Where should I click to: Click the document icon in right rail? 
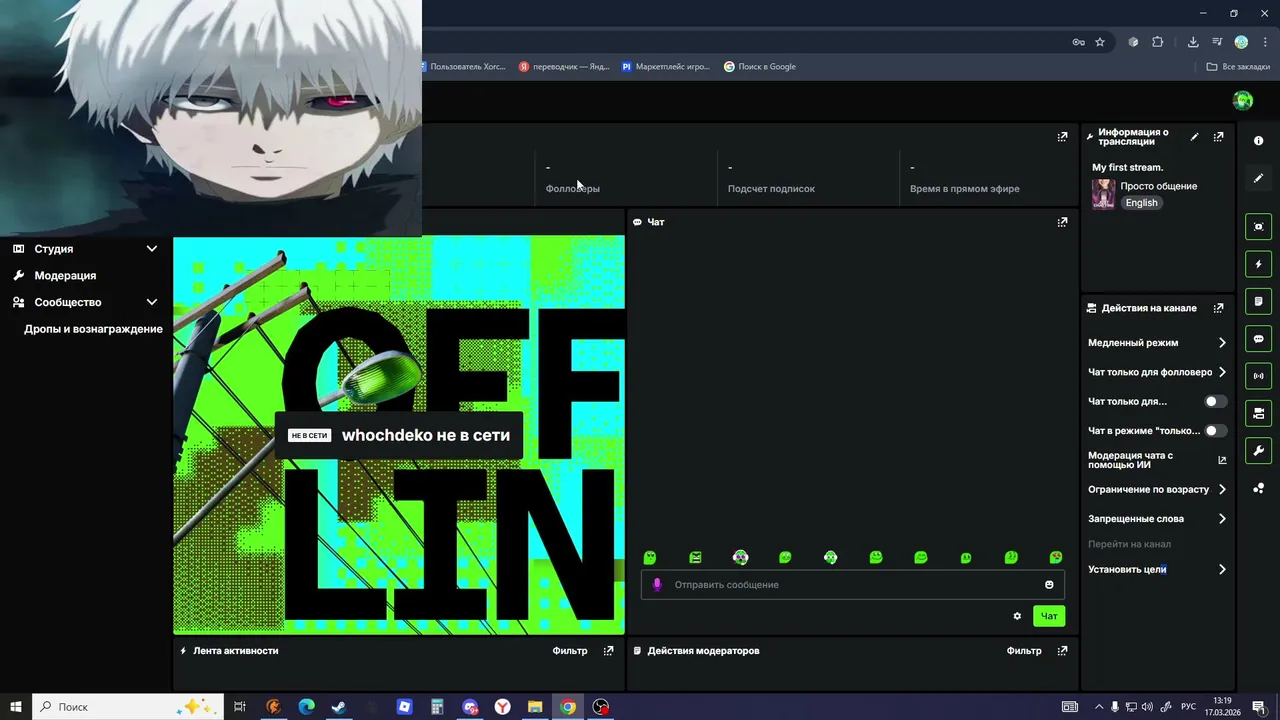point(1258,301)
